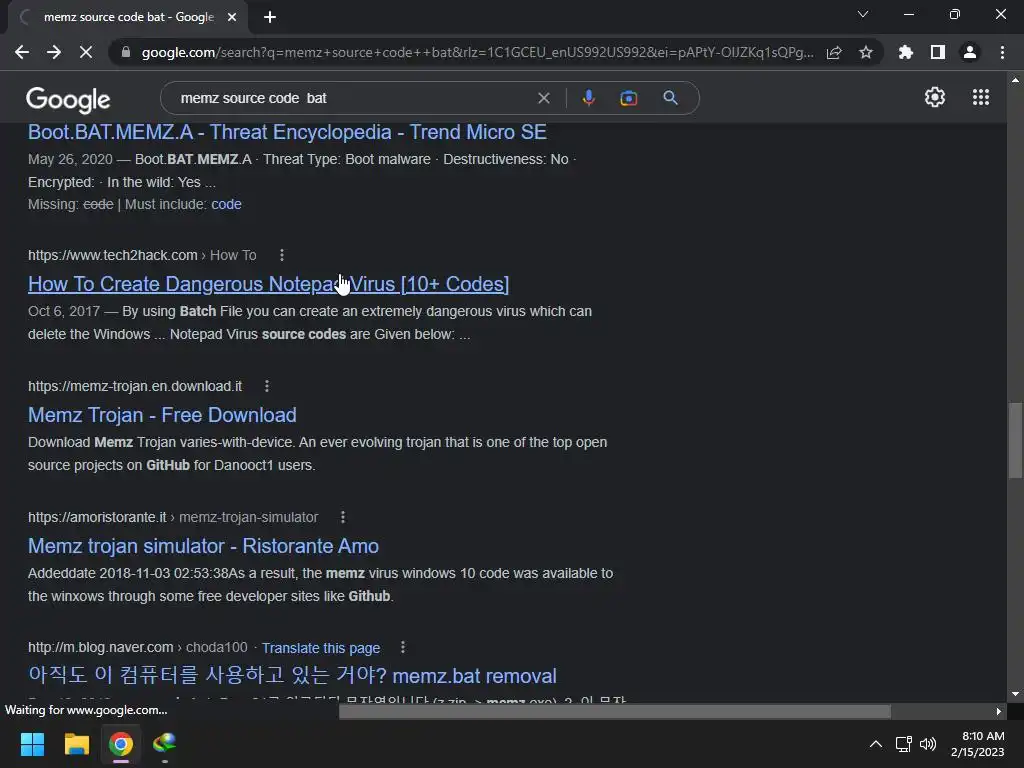
Task: Click the vertical scrollbar thumb
Action: pyautogui.click(x=1015, y=441)
